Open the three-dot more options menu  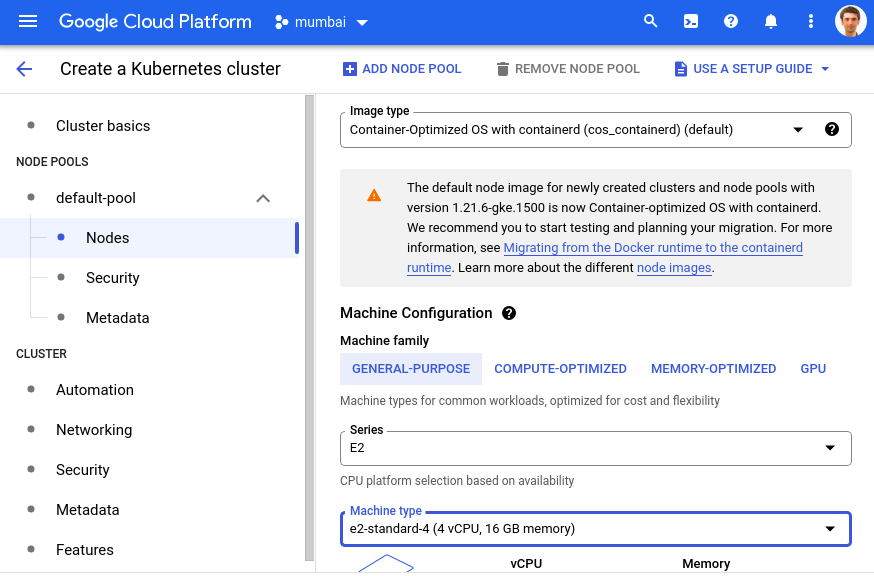tap(810, 22)
